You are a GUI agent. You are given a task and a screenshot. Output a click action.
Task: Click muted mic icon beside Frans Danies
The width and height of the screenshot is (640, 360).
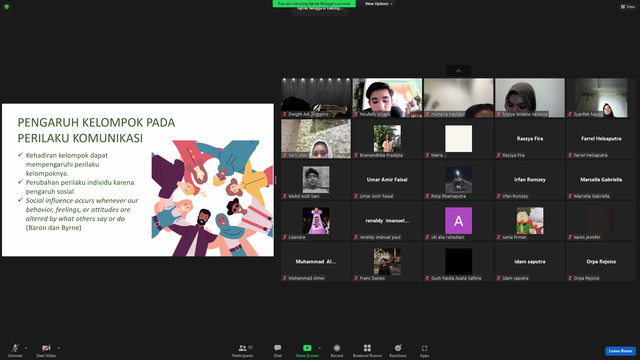coord(356,278)
